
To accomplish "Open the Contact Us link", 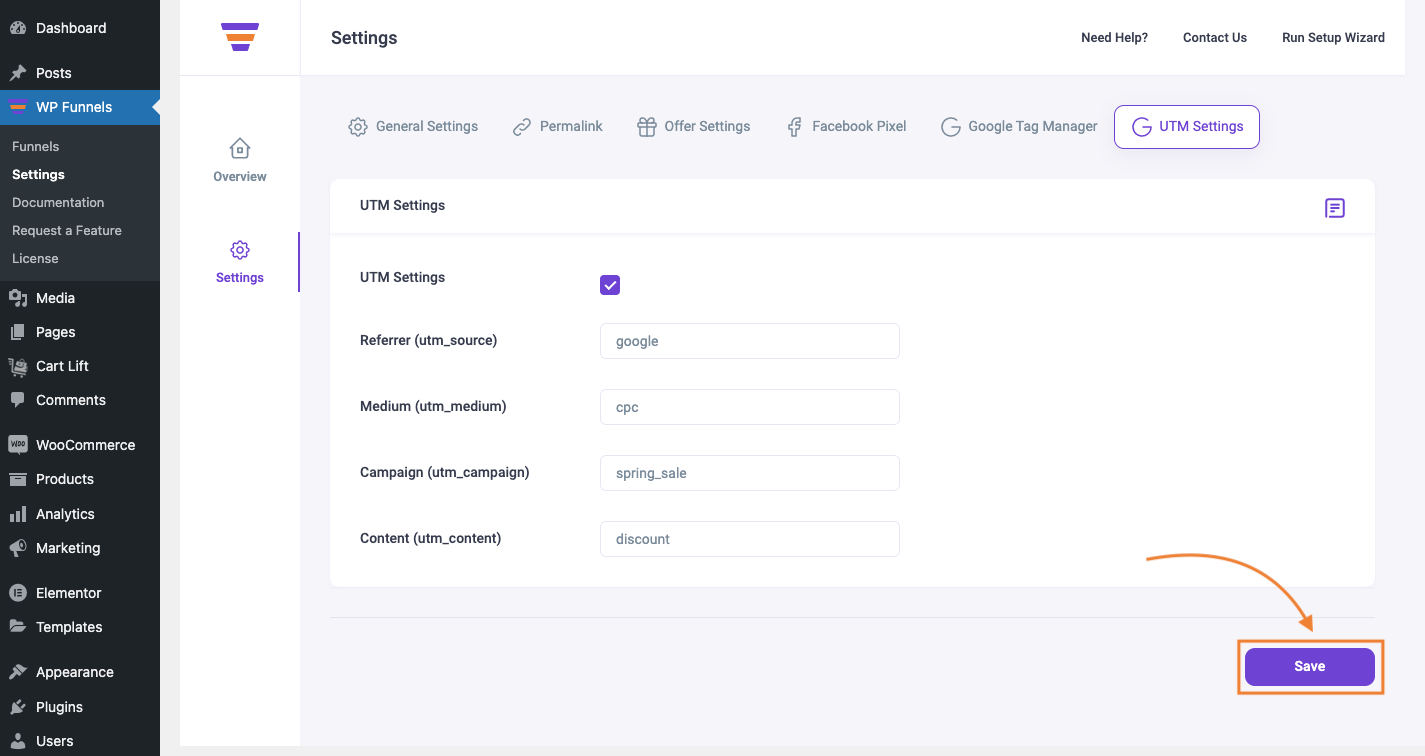I will (x=1215, y=38).
